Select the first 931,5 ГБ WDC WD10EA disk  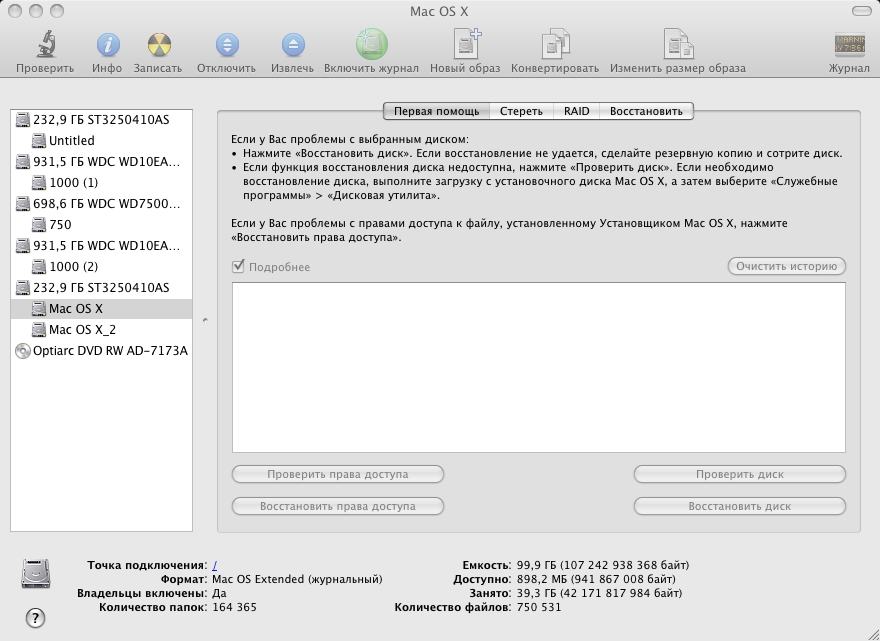point(101,162)
